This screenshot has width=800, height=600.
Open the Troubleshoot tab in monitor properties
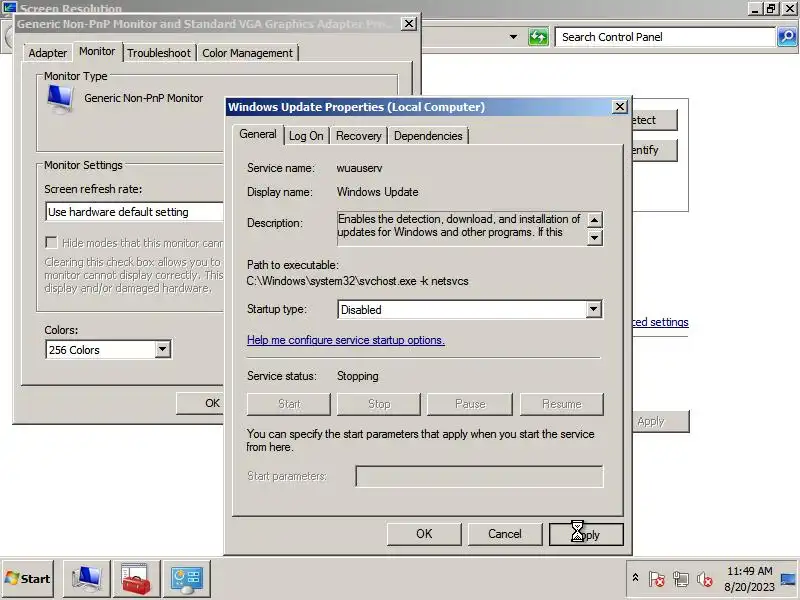pos(159,53)
